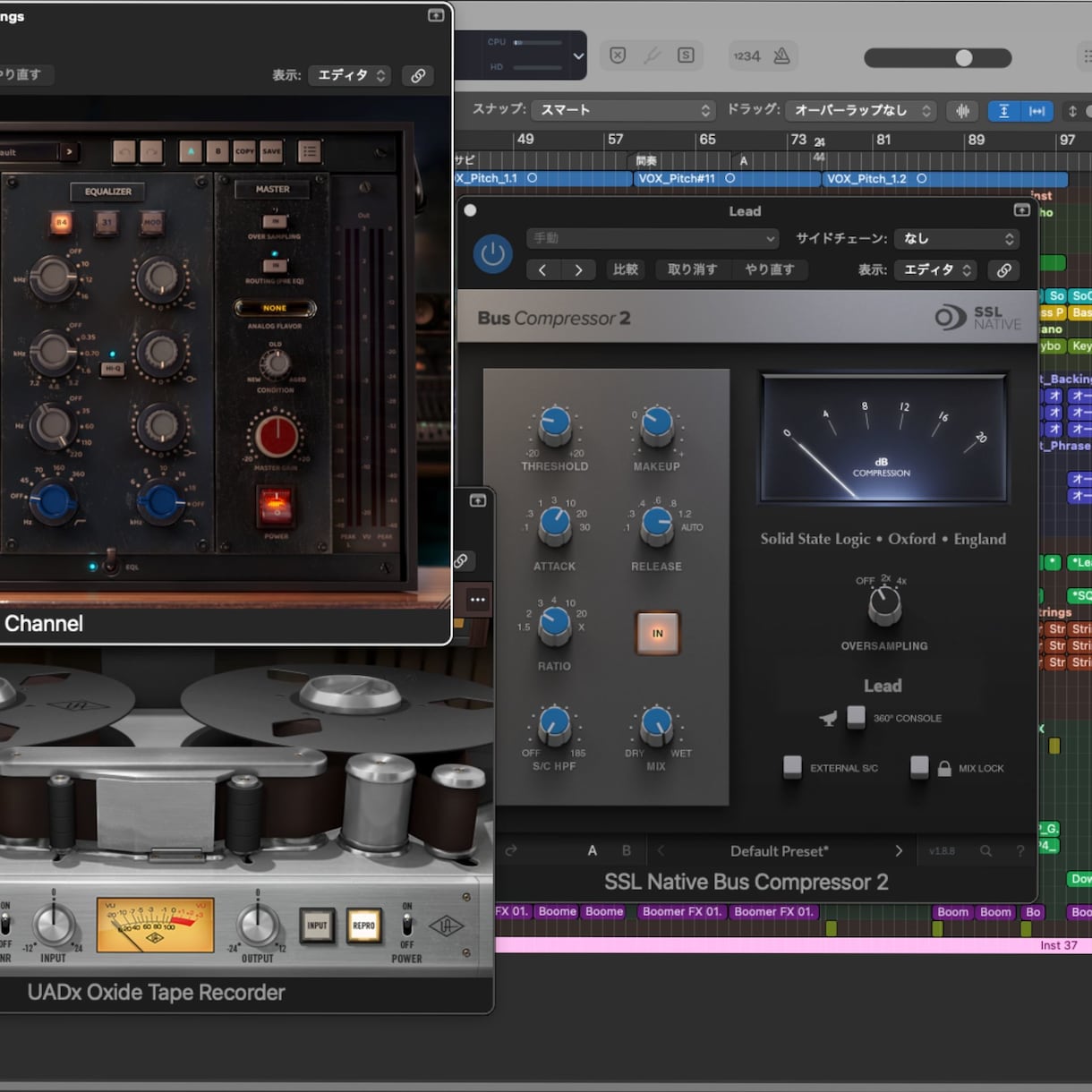1092x1092 pixels.
Task: Click the link icon in the channel strip plugin header
Action: pos(418,76)
